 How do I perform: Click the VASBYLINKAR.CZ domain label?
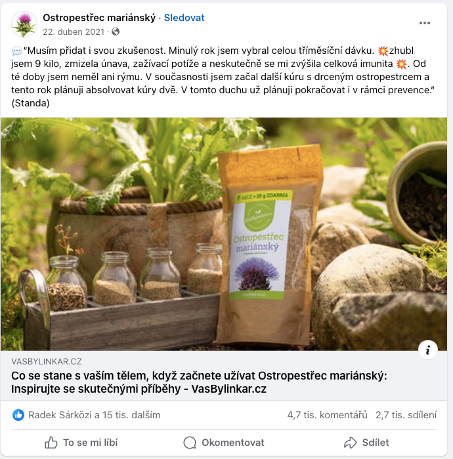[x=46, y=361]
